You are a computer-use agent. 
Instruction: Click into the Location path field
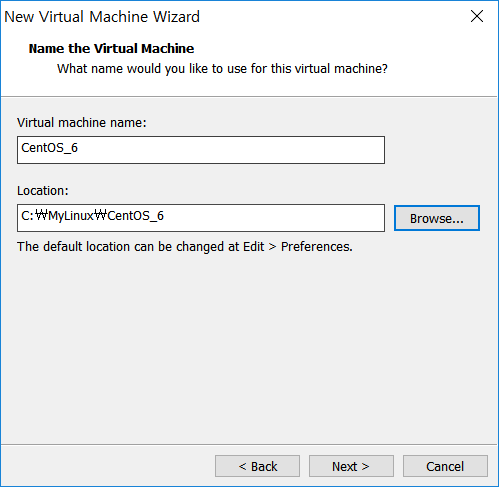pyautogui.click(x=201, y=218)
